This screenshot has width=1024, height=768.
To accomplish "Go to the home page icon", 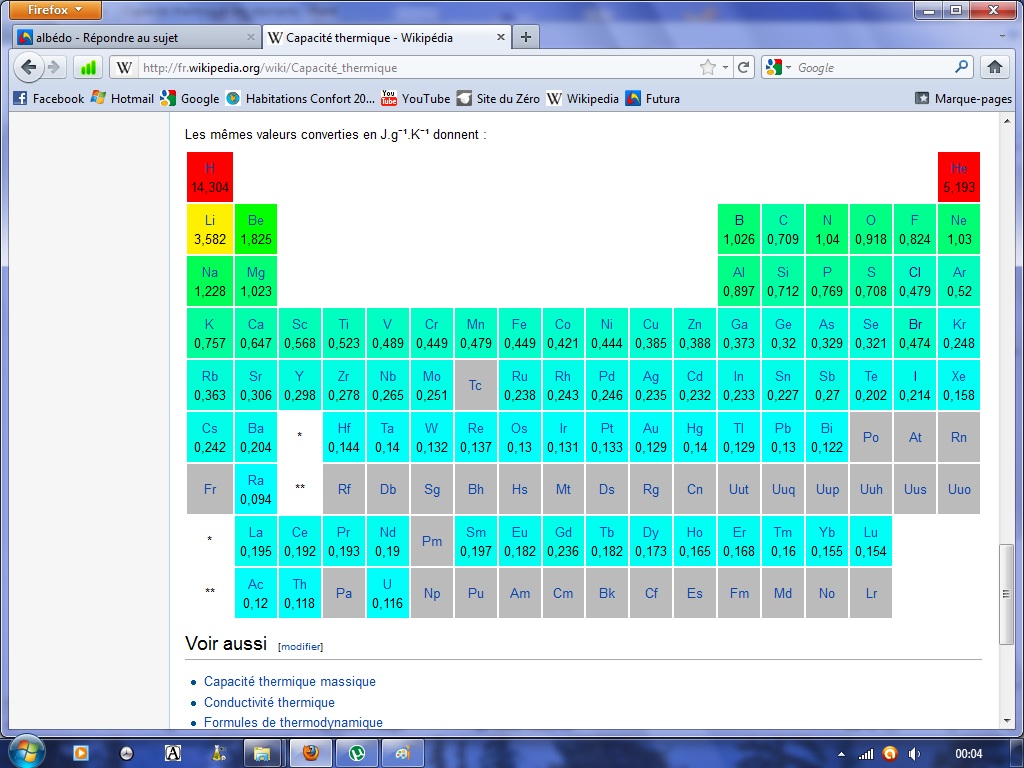I will point(995,67).
